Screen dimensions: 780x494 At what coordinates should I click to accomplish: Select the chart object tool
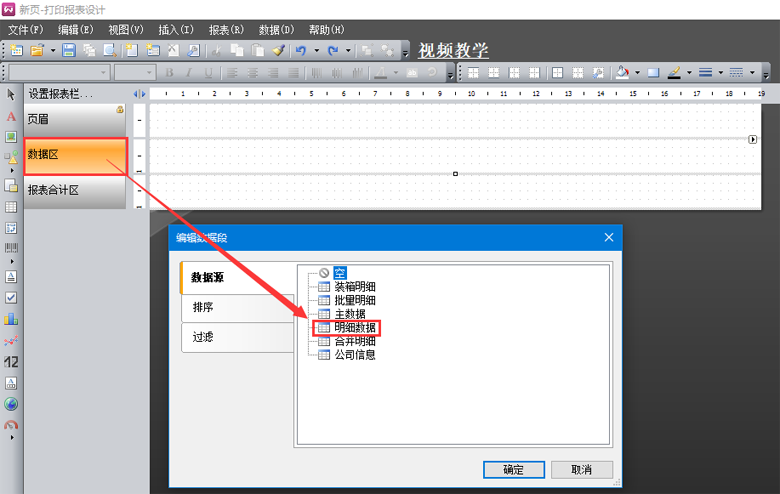click(x=11, y=318)
